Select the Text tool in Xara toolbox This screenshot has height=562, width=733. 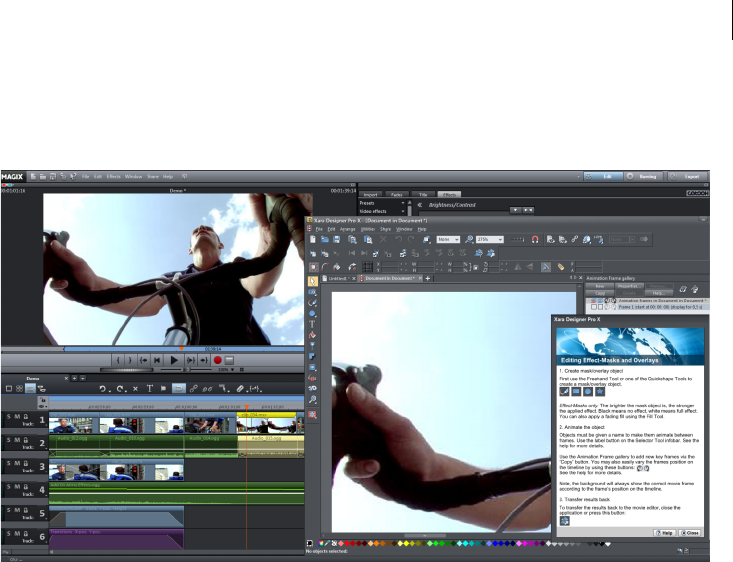[312, 324]
